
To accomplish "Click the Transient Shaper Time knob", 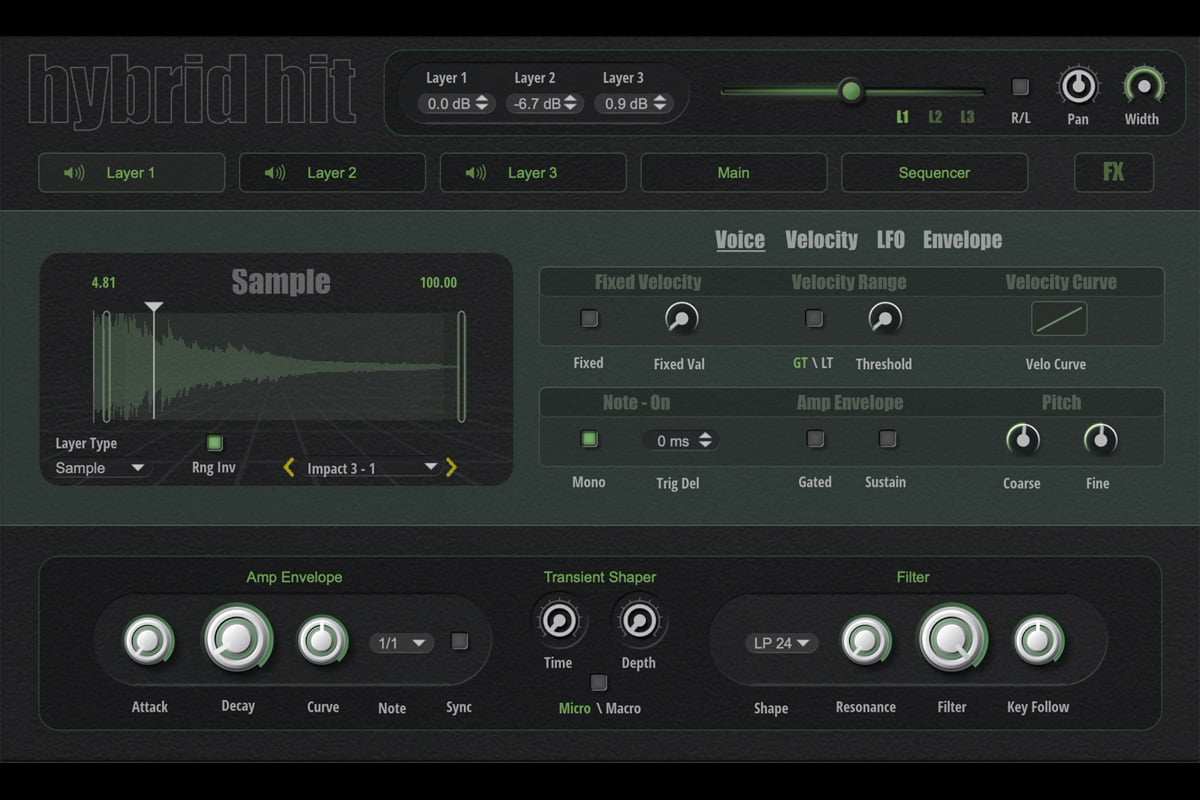I will (x=558, y=621).
